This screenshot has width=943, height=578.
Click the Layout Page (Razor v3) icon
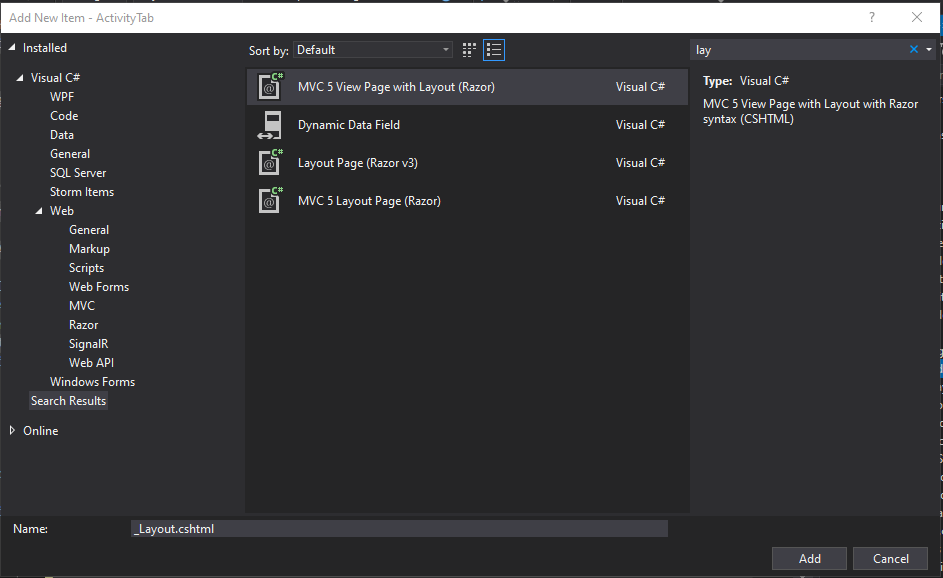(x=270, y=163)
